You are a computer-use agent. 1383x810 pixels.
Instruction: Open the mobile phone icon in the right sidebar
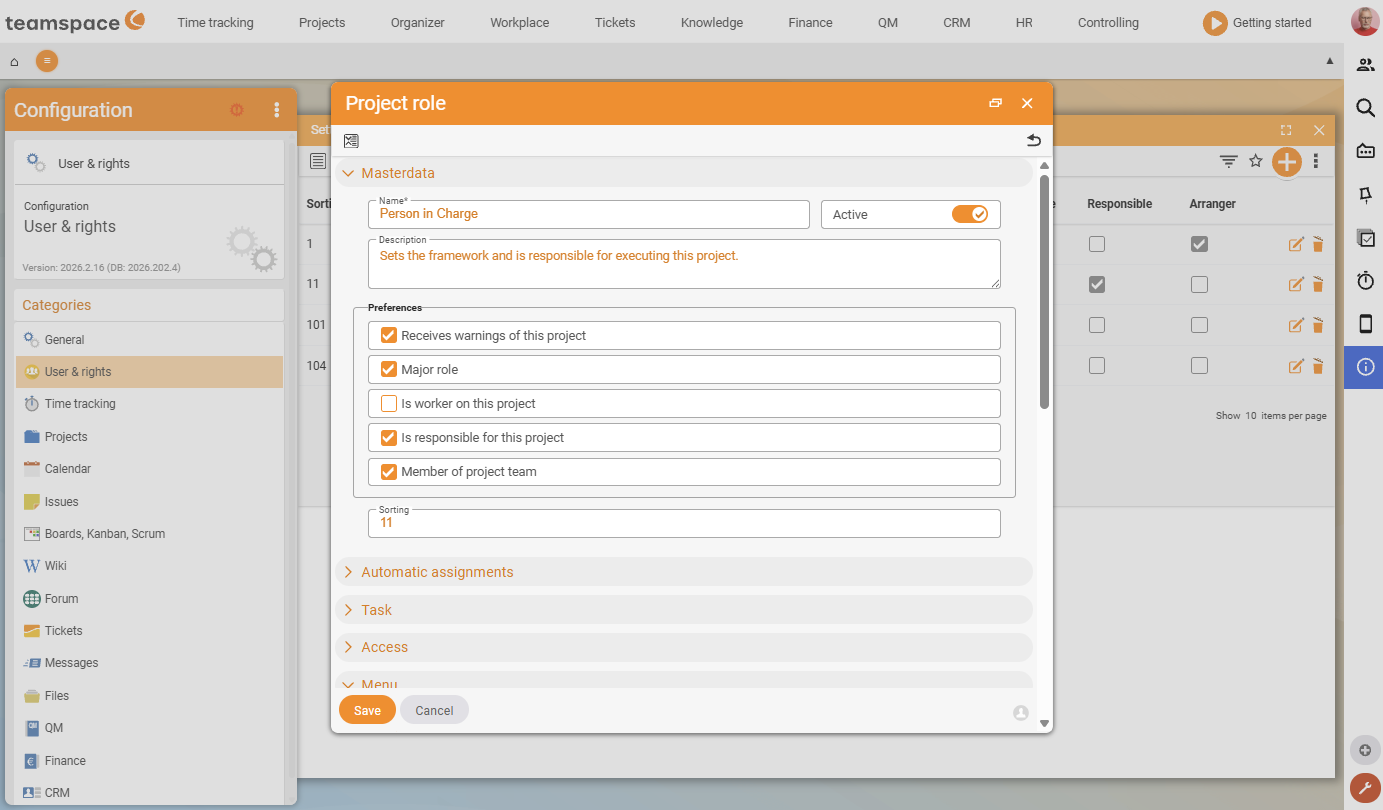(1365, 323)
